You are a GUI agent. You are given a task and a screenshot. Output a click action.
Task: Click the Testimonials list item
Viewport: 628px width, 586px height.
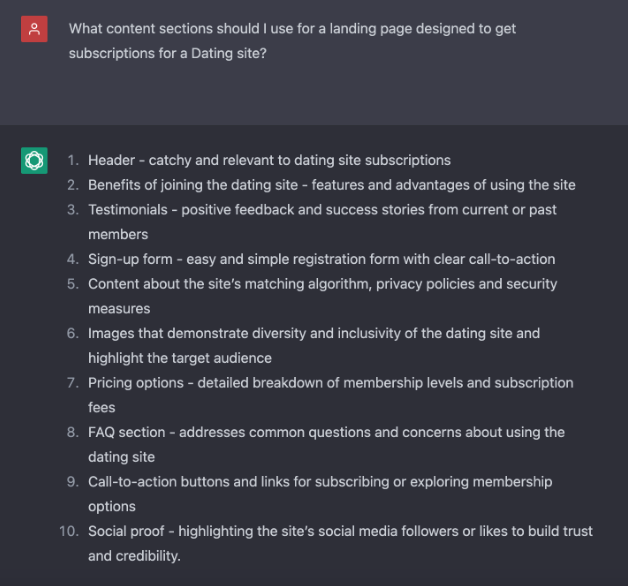coord(322,222)
